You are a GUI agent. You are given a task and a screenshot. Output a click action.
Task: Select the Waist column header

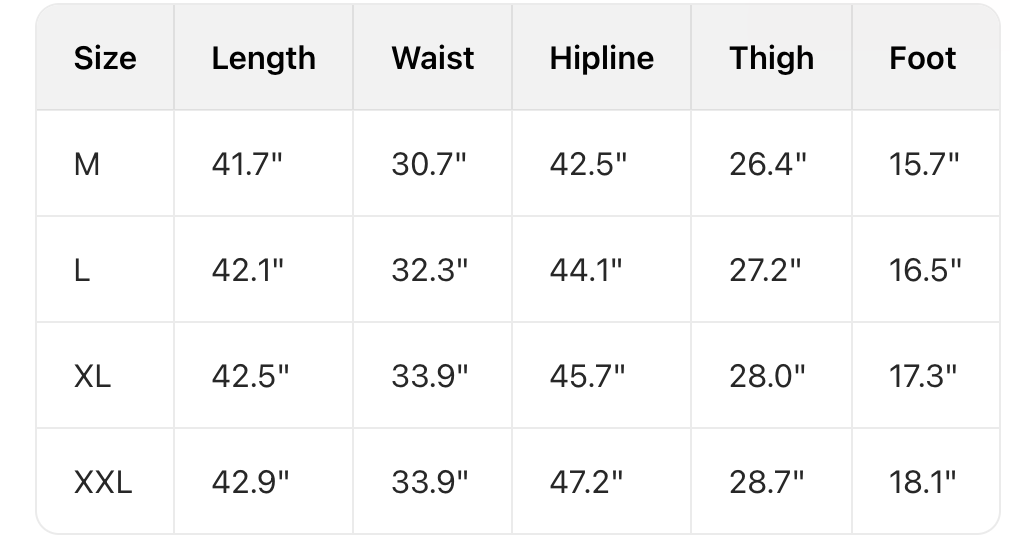pyautogui.click(x=432, y=58)
